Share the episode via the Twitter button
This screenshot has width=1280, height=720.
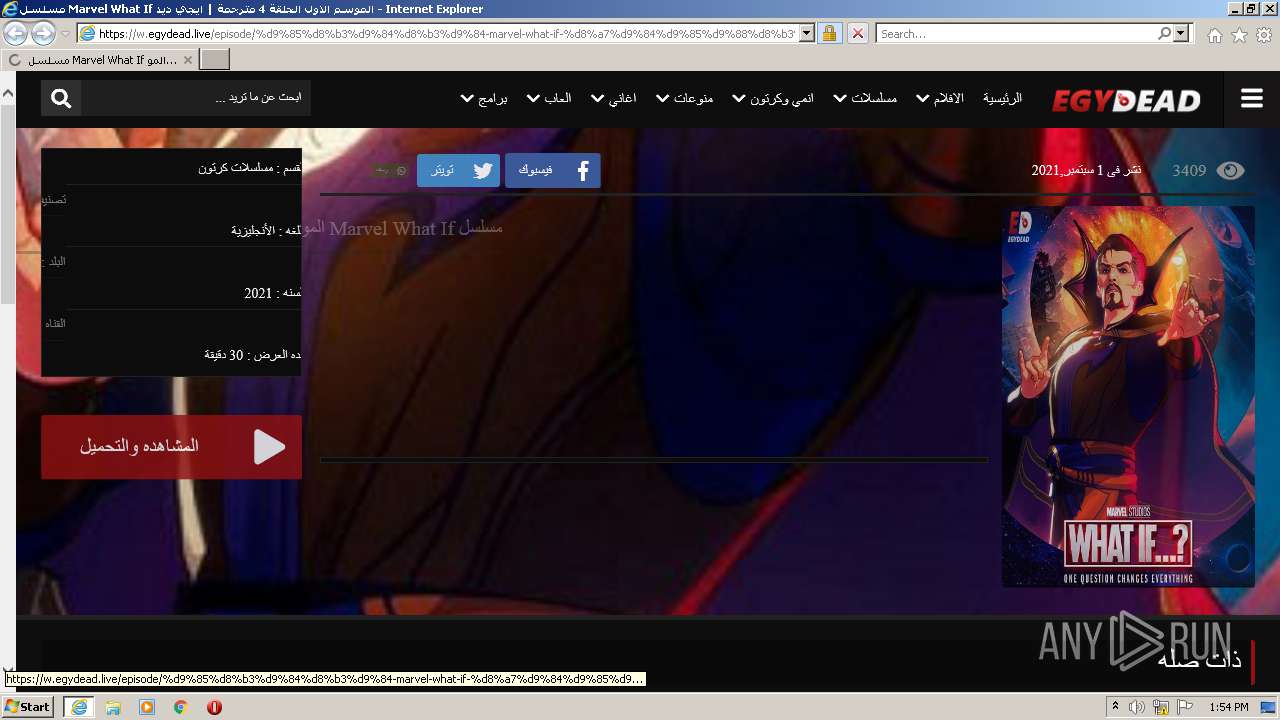pyautogui.click(x=458, y=170)
